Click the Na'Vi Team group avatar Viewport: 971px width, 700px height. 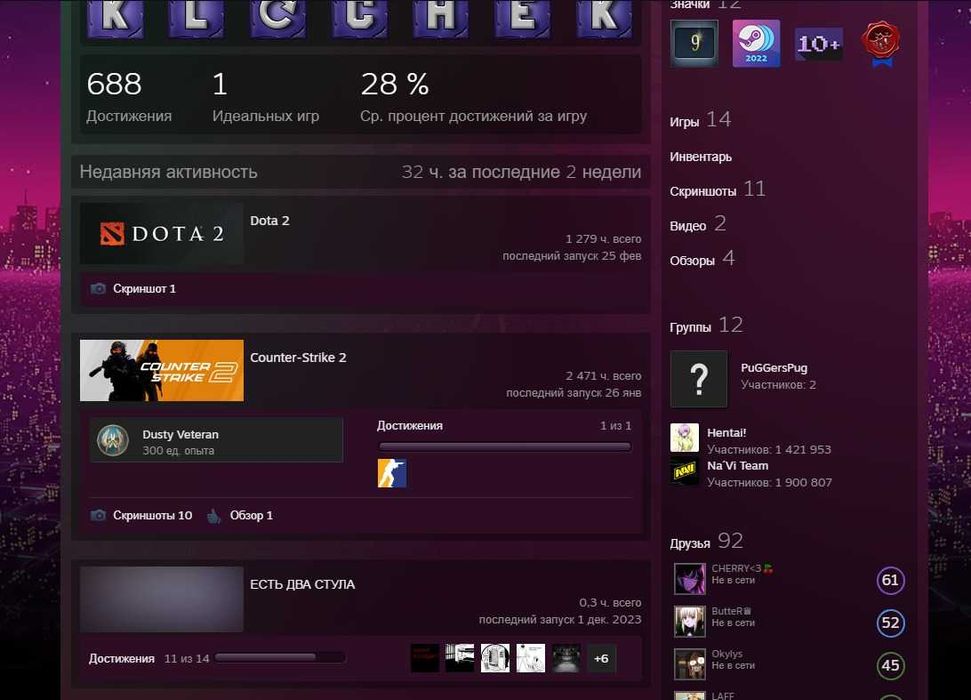684,471
